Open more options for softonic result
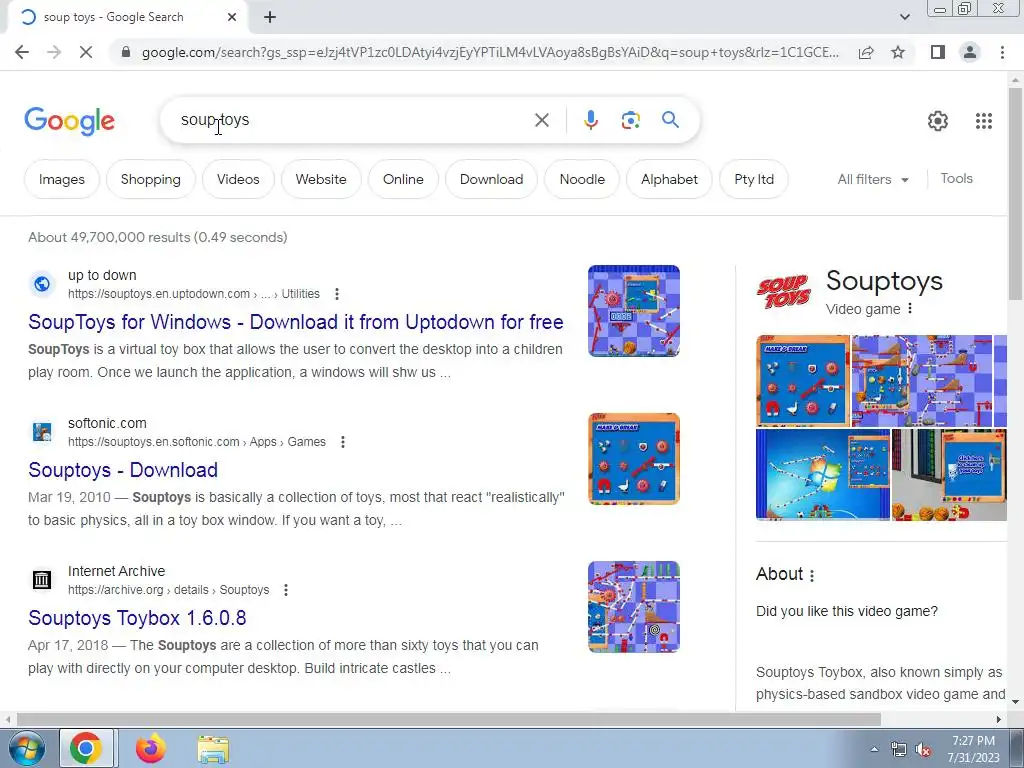 [x=343, y=442]
